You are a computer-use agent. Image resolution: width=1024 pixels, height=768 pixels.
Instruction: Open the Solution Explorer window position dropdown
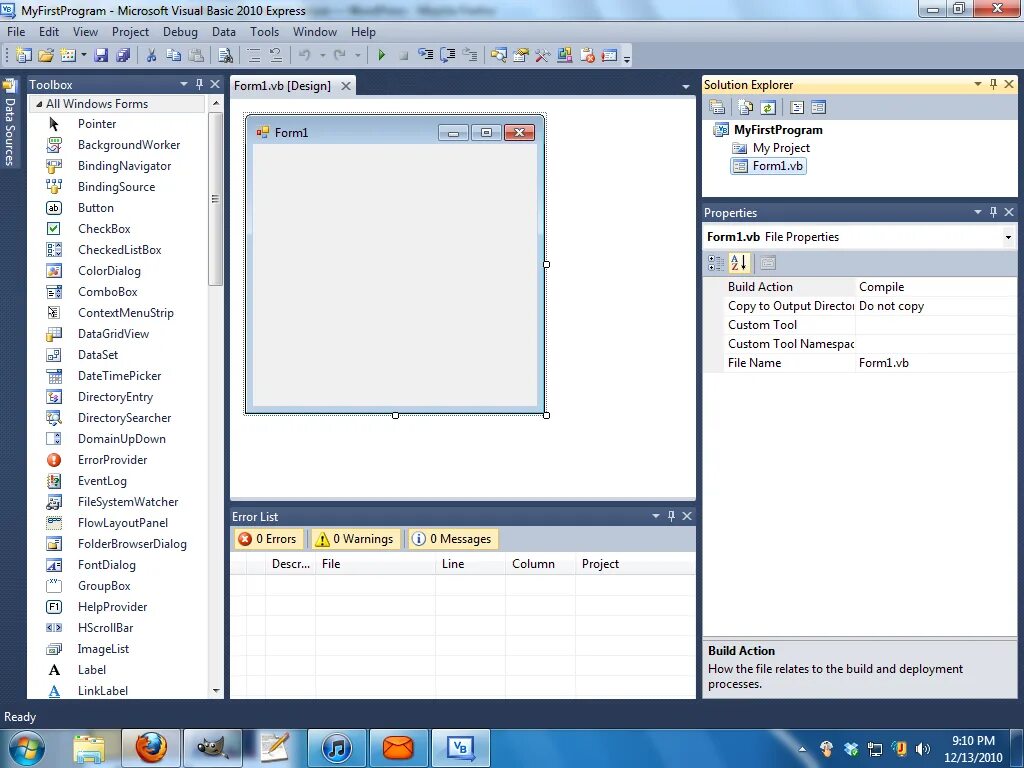pos(978,84)
